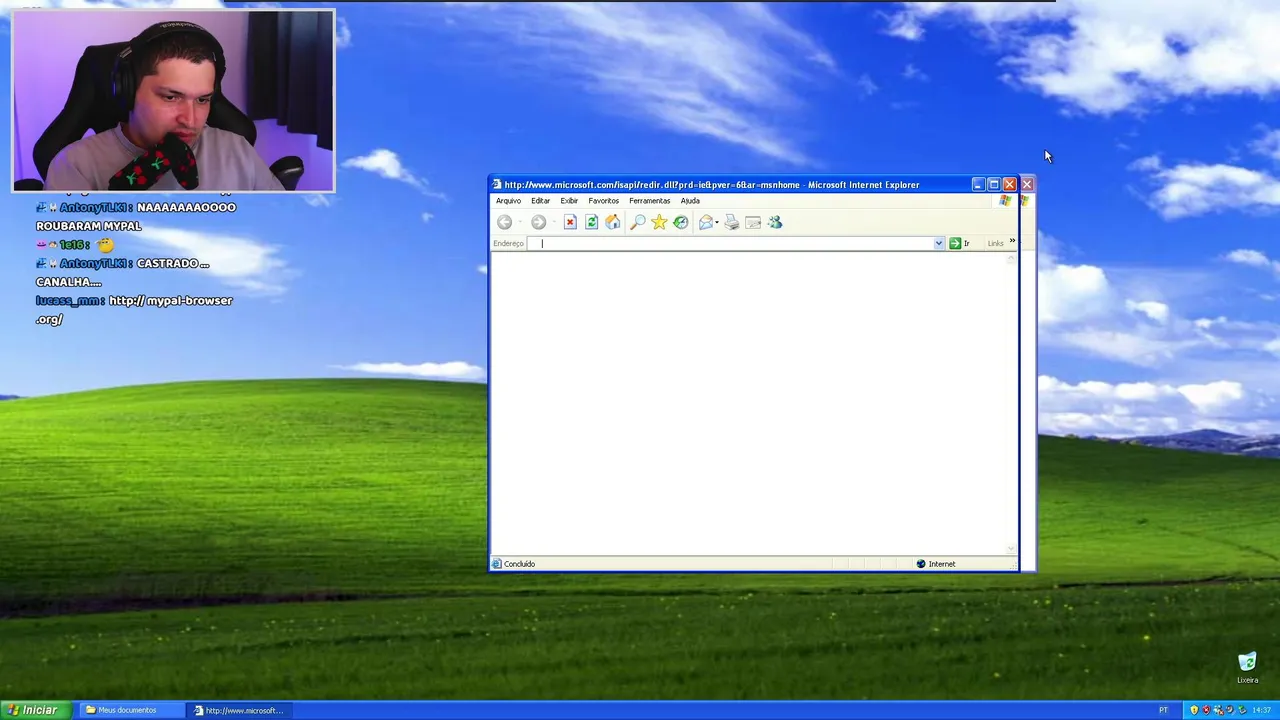Expand the address bar history dropdown
This screenshot has width=1280, height=720.
click(x=938, y=243)
